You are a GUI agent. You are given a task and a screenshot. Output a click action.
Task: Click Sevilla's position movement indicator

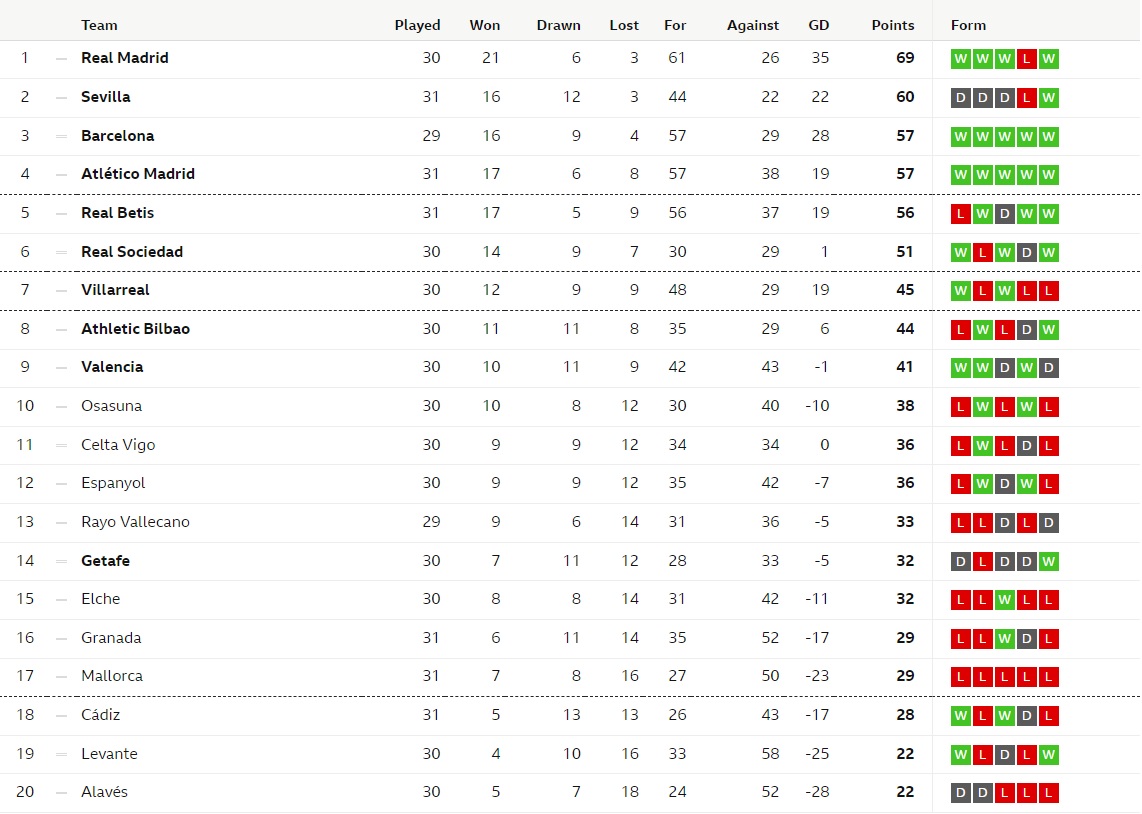(61, 98)
